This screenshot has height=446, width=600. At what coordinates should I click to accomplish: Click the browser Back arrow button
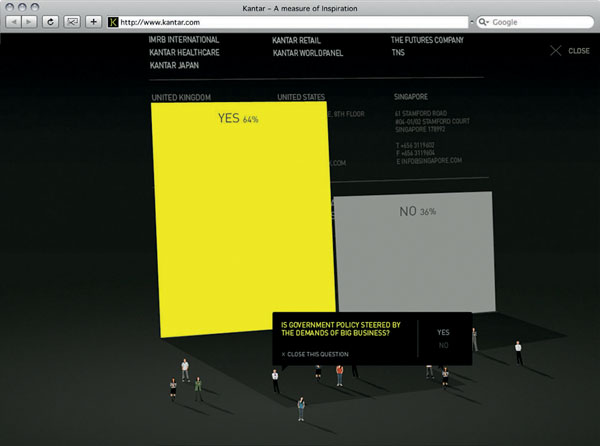(x=15, y=21)
